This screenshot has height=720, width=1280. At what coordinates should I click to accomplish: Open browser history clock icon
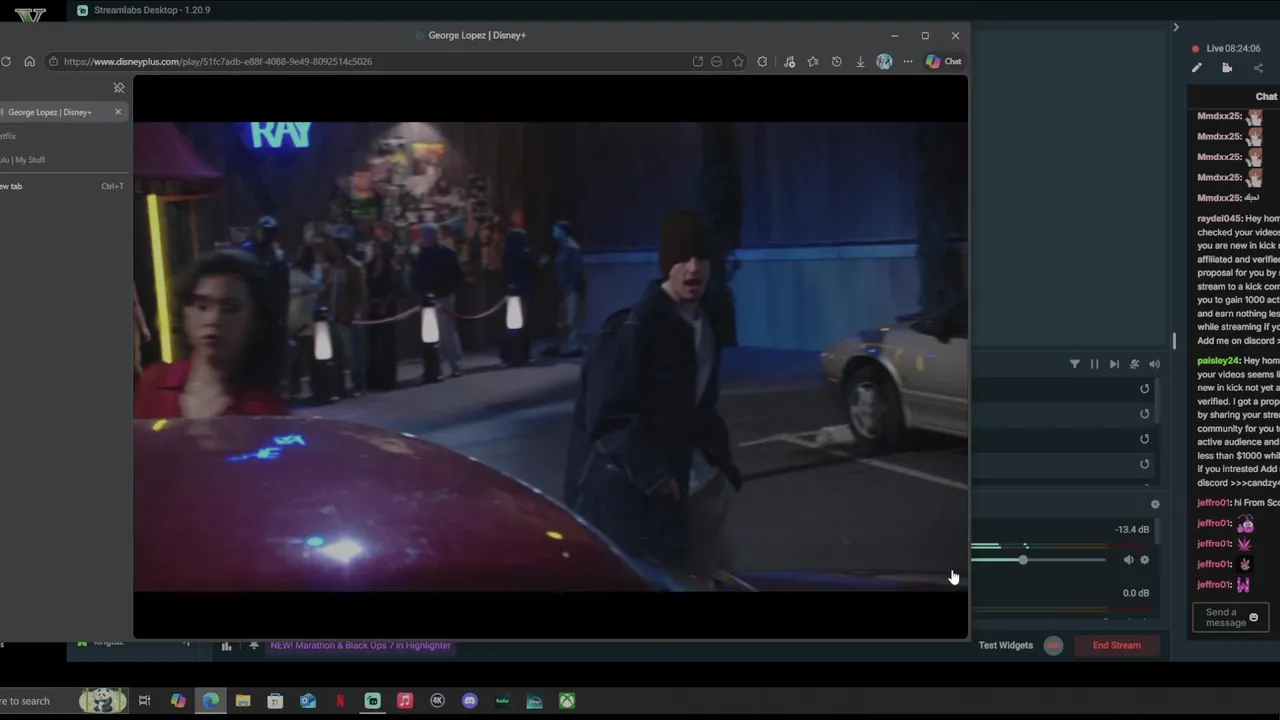coord(836,61)
